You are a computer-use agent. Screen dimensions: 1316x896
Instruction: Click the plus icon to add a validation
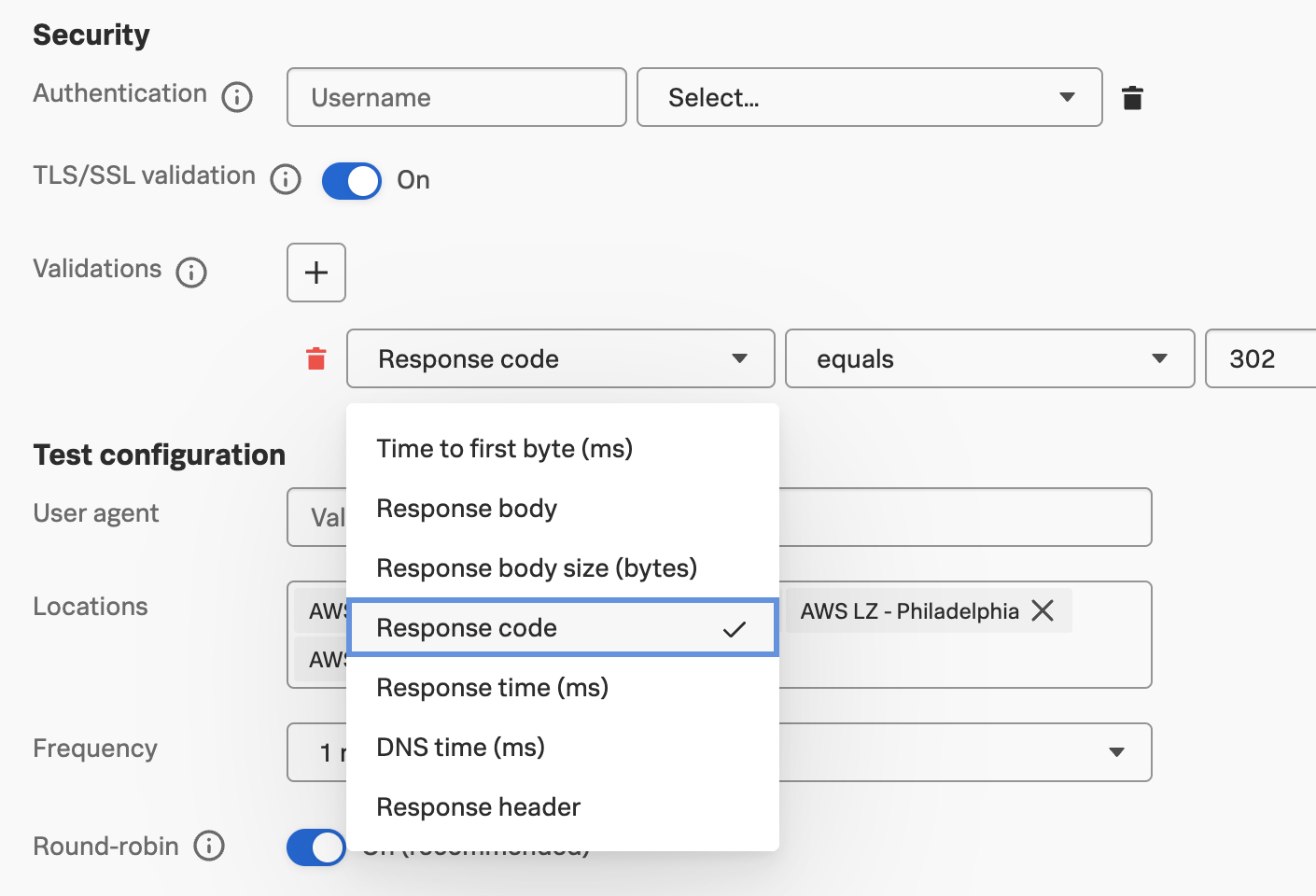tap(315, 273)
